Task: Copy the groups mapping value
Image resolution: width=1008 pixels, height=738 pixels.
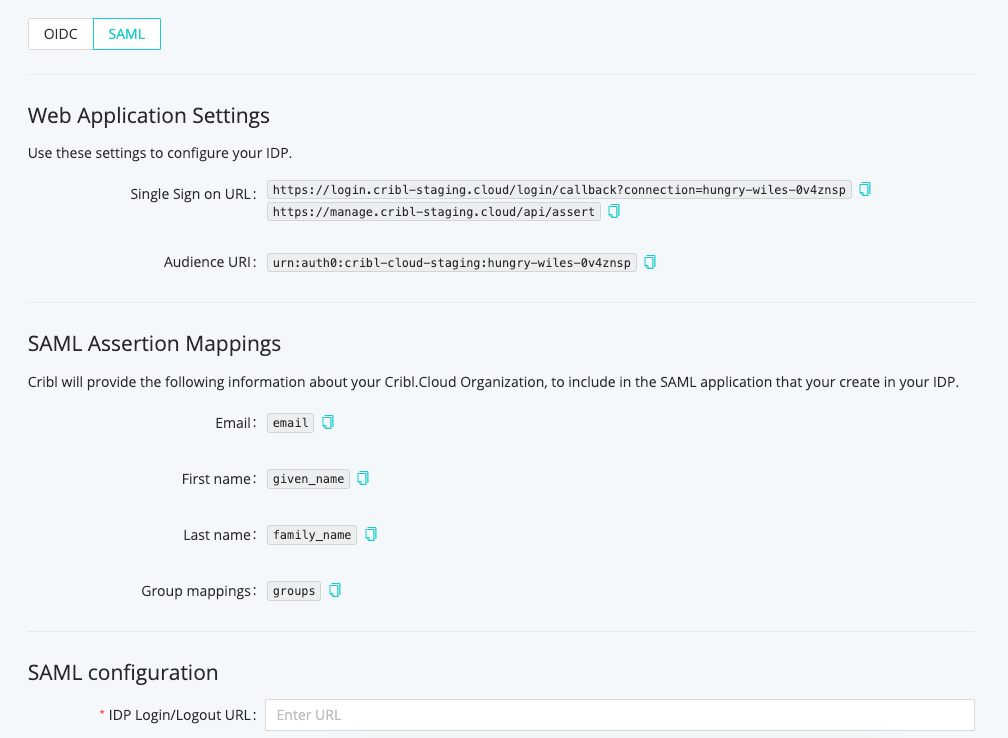Action: pos(335,590)
